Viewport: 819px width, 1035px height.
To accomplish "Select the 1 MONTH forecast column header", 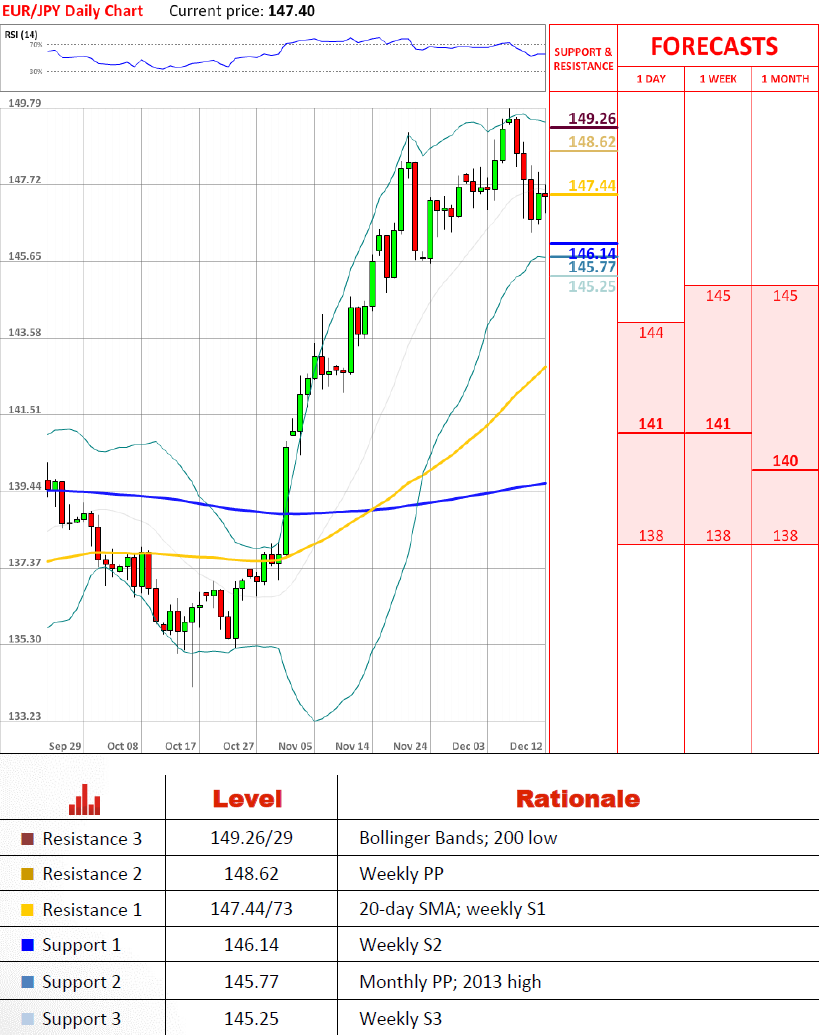I will (785, 79).
